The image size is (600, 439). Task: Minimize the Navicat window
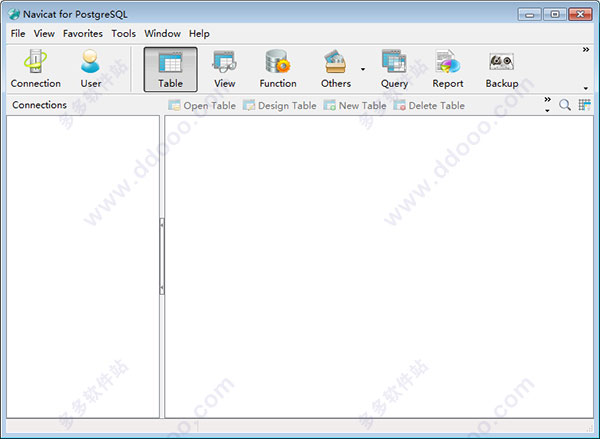[x=530, y=15]
